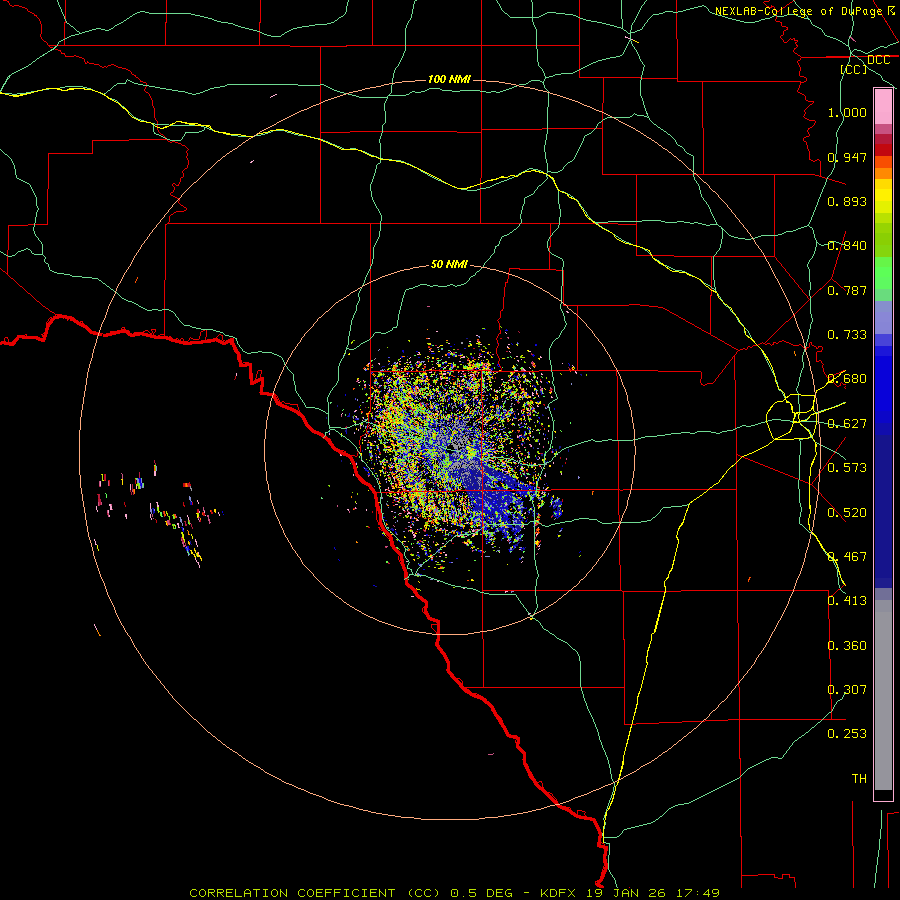
Task: Select the 0.893 scale value
Action: point(847,201)
